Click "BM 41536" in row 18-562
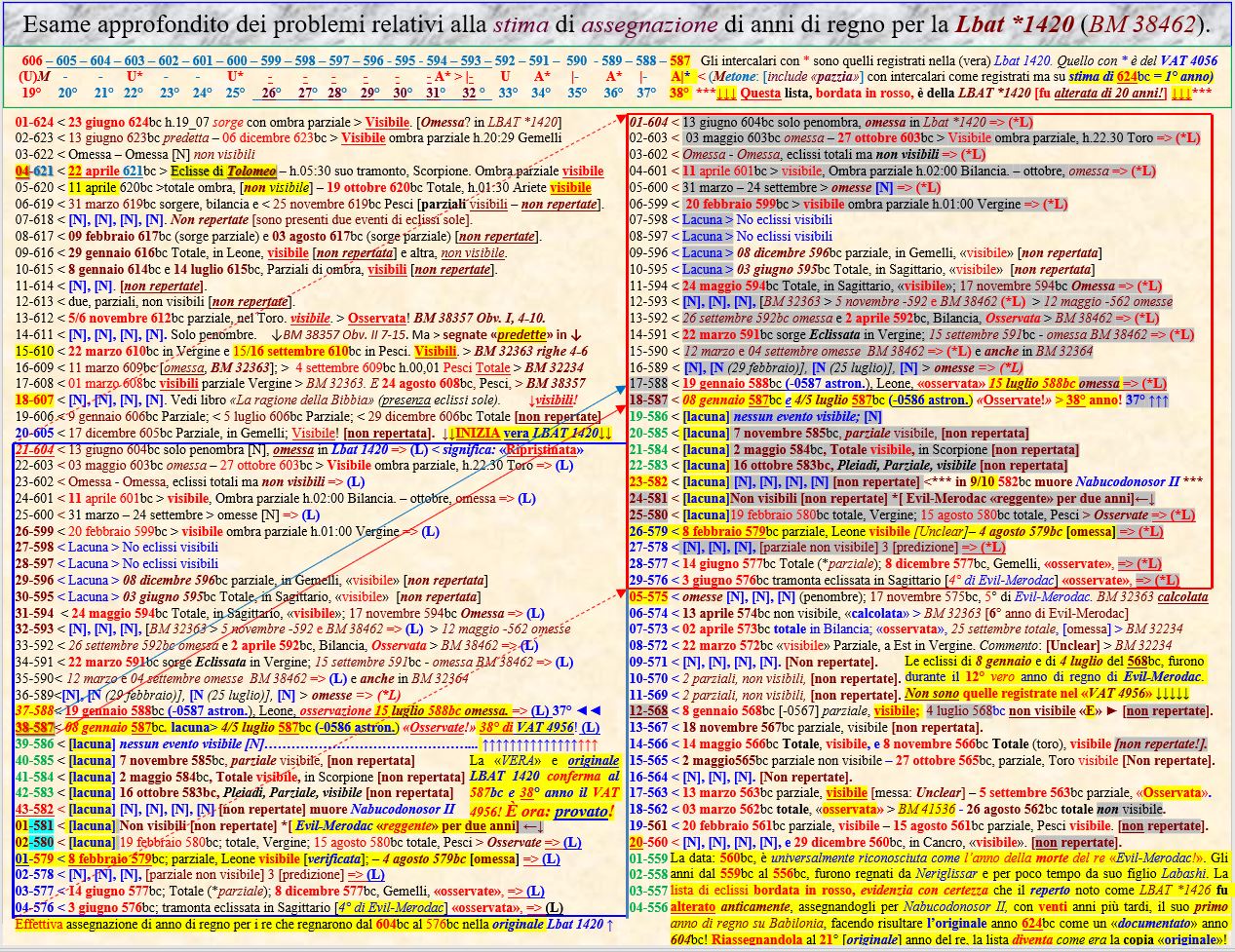 [927, 809]
